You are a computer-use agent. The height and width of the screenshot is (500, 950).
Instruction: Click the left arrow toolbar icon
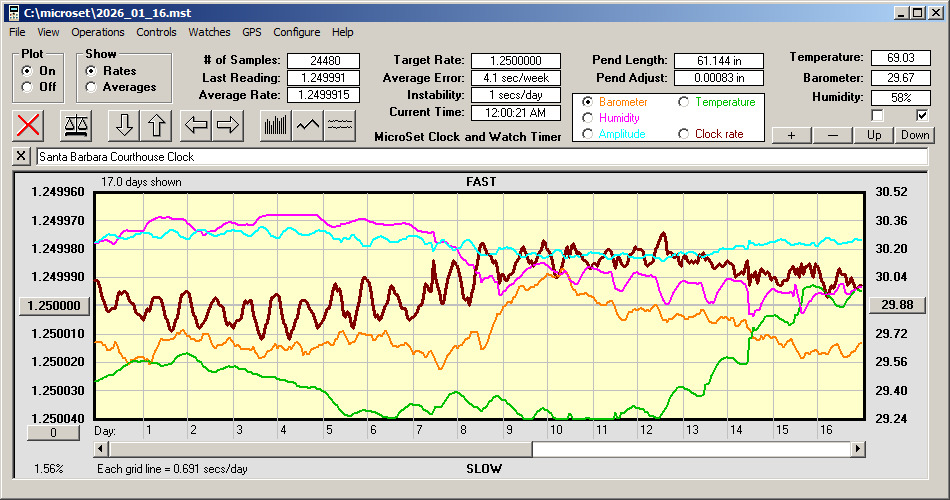click(197, 125)
